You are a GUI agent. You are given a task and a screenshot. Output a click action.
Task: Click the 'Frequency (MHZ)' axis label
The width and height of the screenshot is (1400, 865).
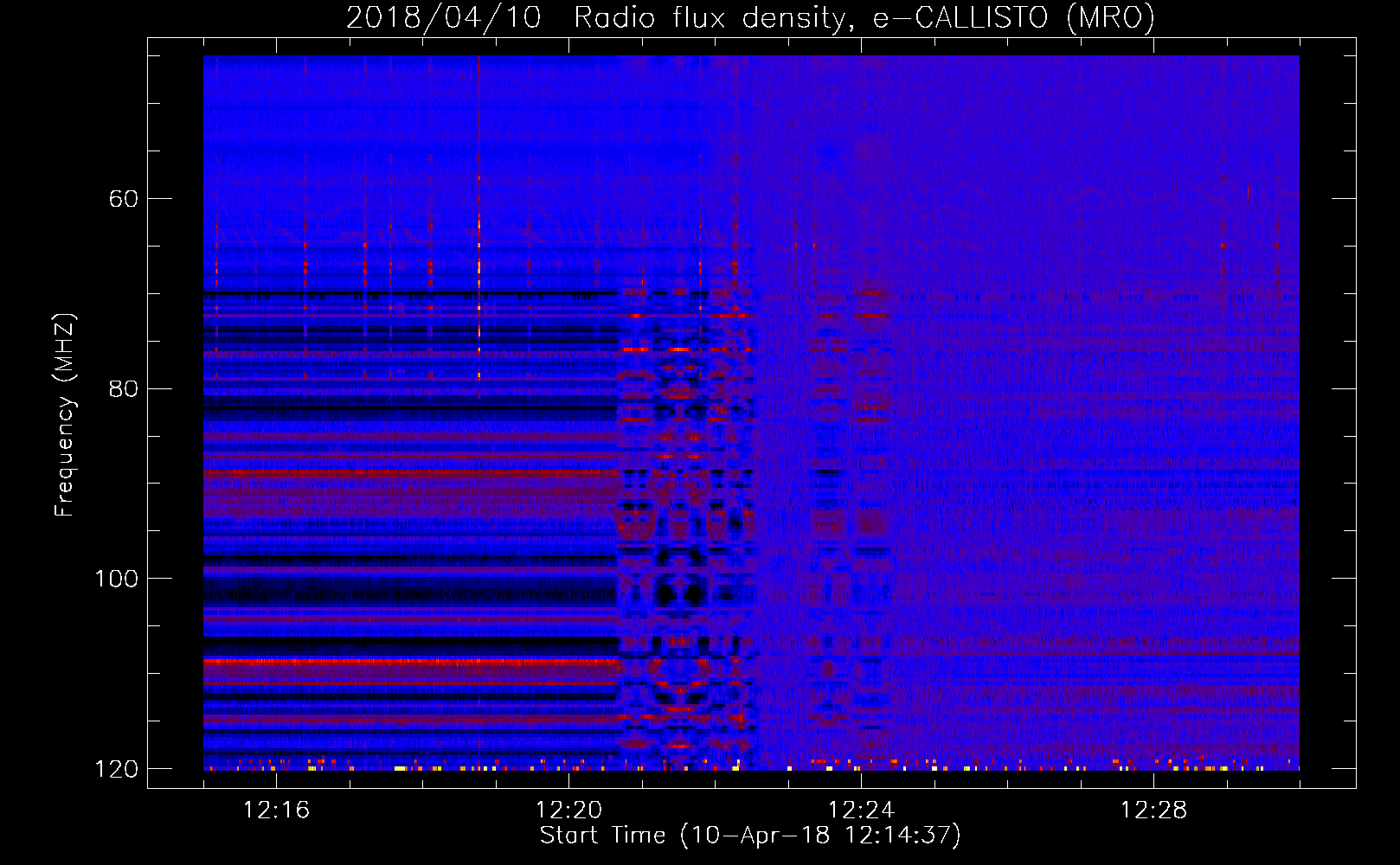tap(65, 415)
